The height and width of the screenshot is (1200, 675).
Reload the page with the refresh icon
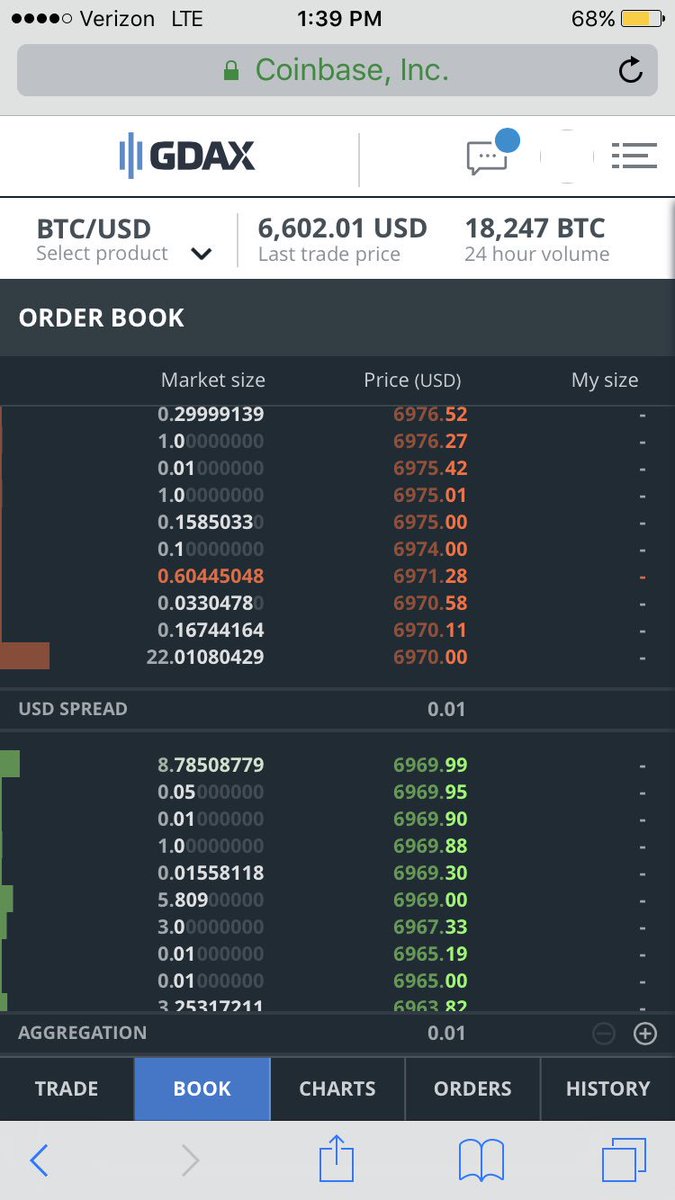click(x=630, y=70)
